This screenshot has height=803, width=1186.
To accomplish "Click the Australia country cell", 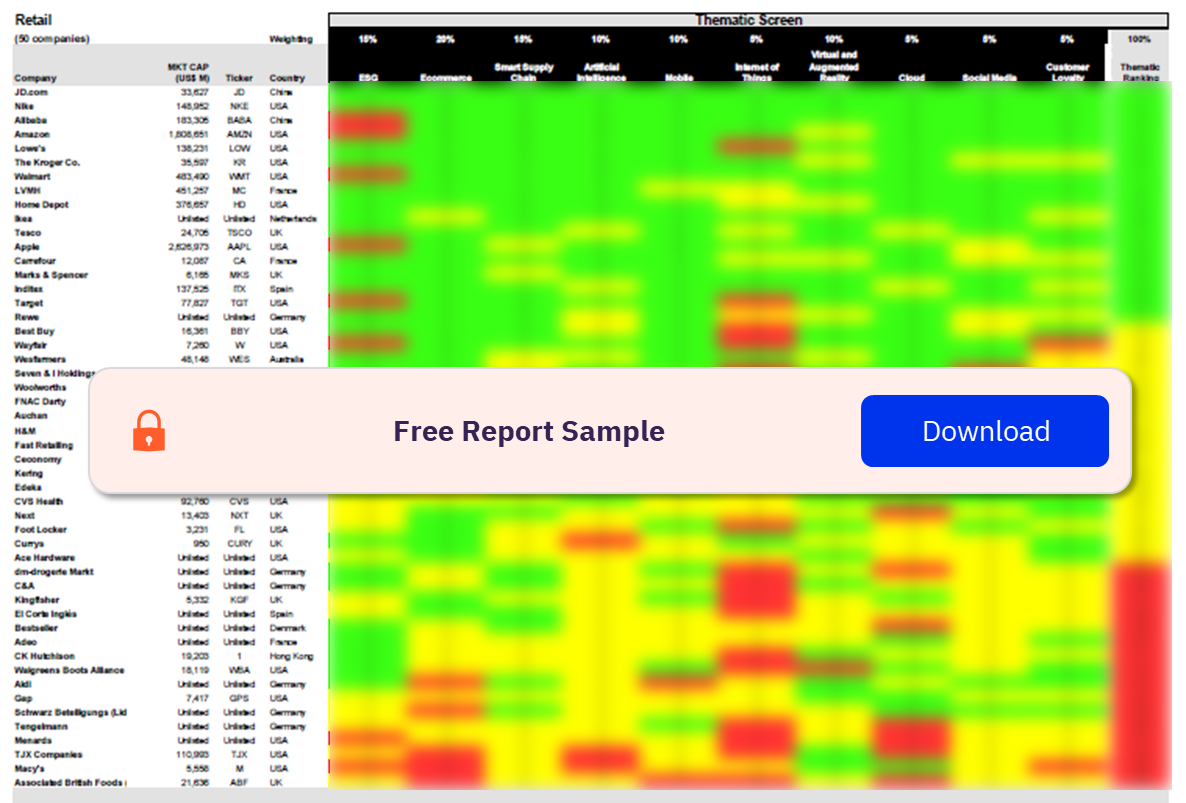I will pyautogui.click(x=287, y=360).
